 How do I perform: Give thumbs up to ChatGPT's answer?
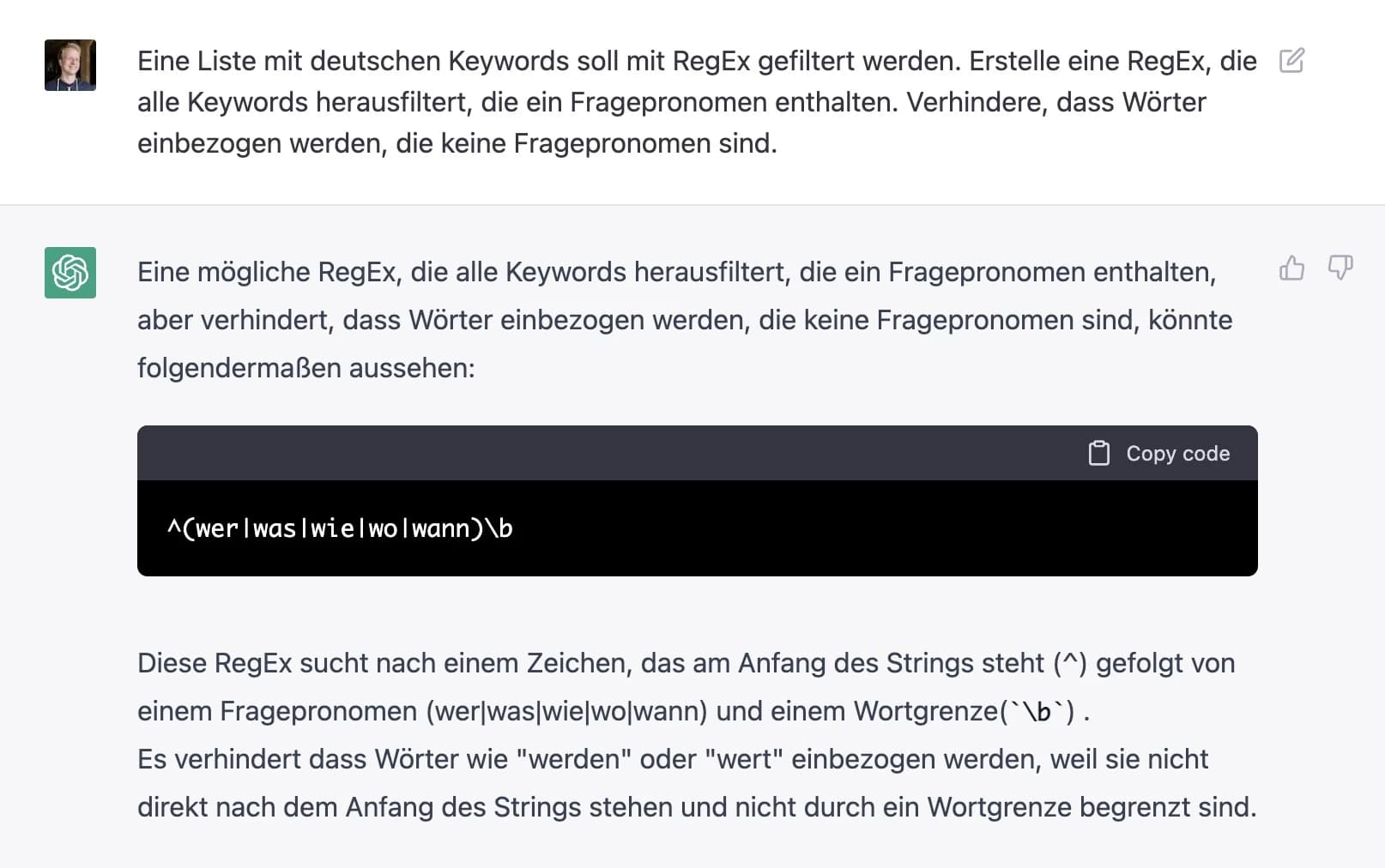(1292, 268)
